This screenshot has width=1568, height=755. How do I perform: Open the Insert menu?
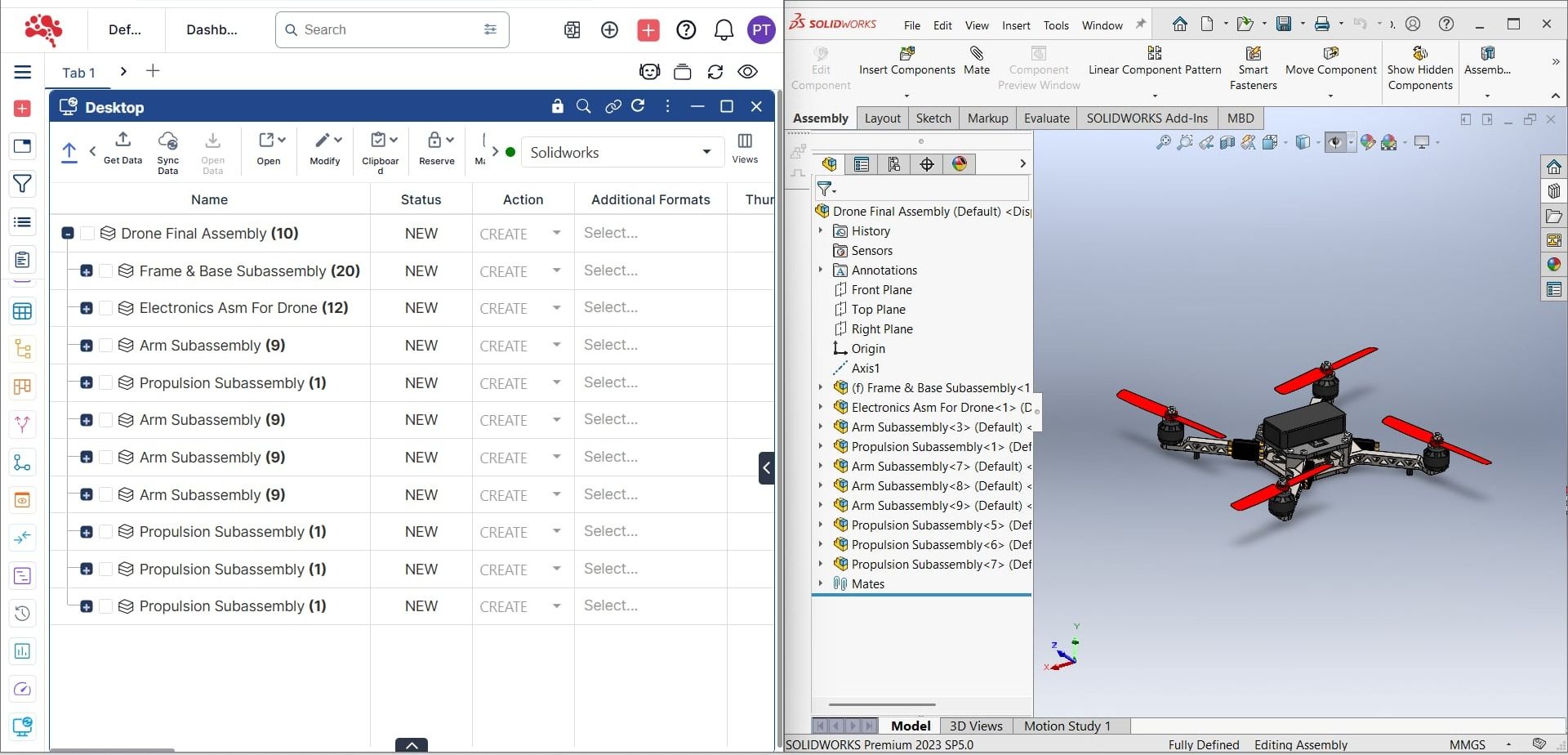click(x=1016, y=25)
